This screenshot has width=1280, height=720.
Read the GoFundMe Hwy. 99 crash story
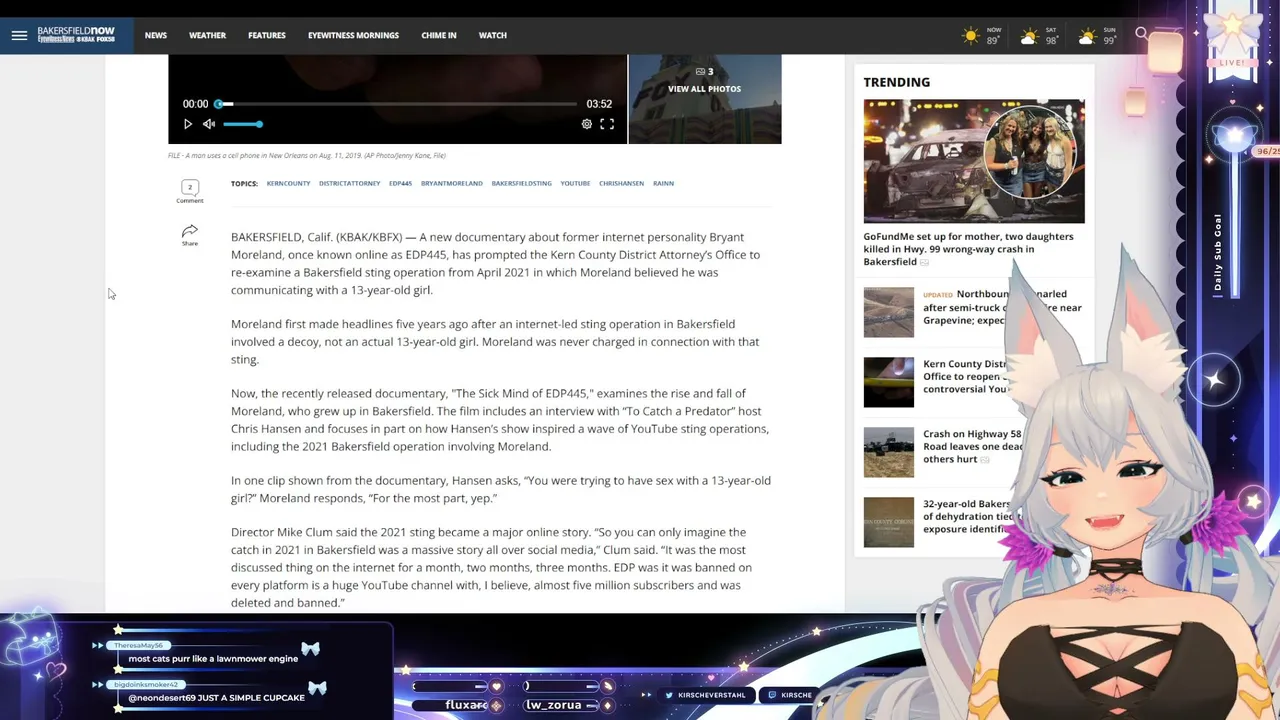tap(968, 249)
